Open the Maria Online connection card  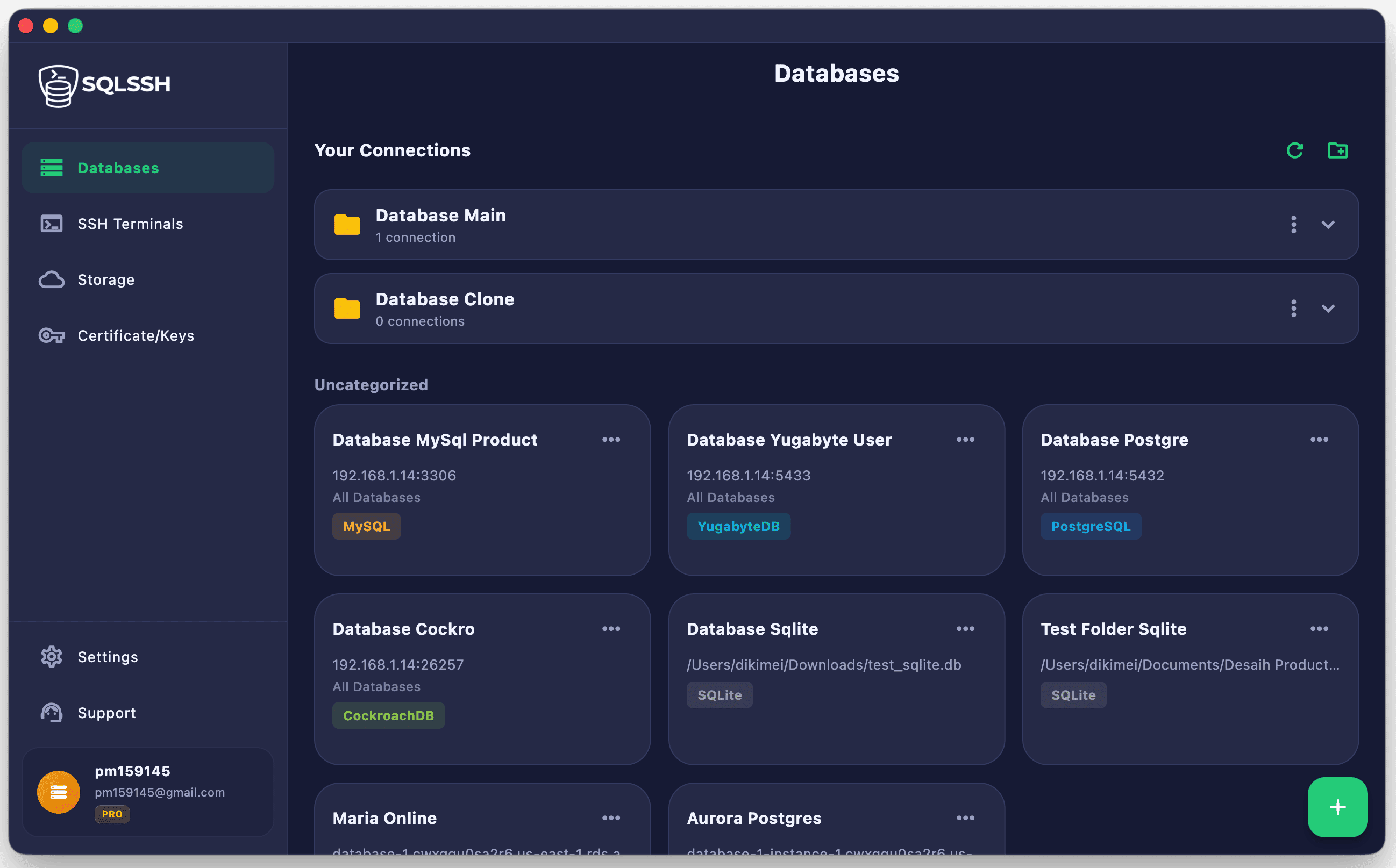point(482,820)
